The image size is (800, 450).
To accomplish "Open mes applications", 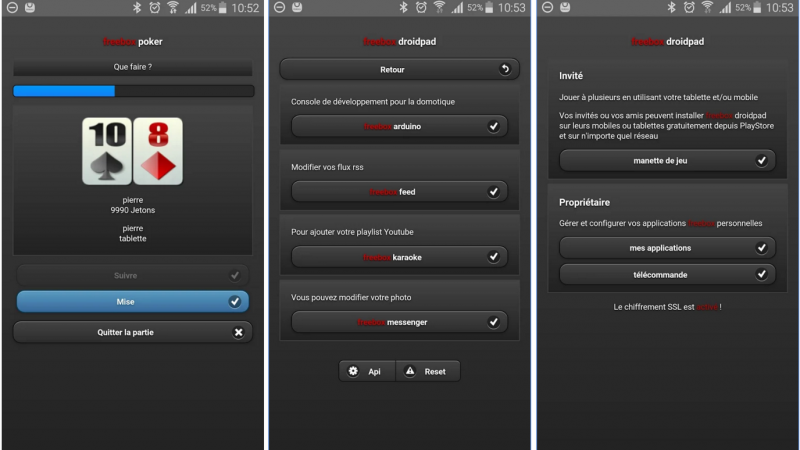I will coord(667,248).
